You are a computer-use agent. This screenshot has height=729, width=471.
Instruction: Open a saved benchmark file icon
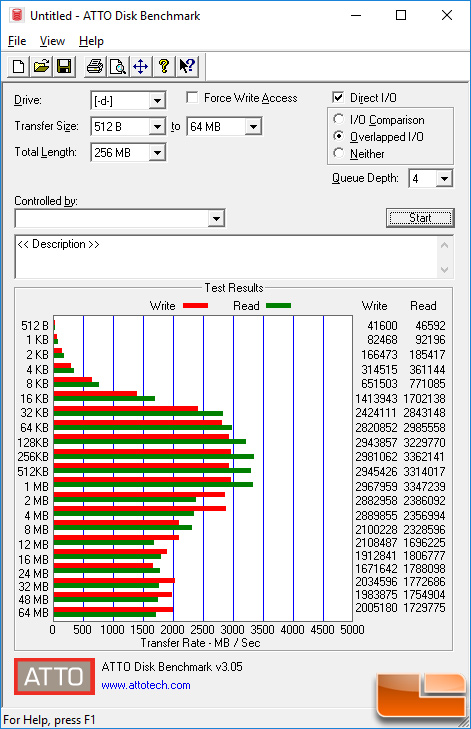41,66
